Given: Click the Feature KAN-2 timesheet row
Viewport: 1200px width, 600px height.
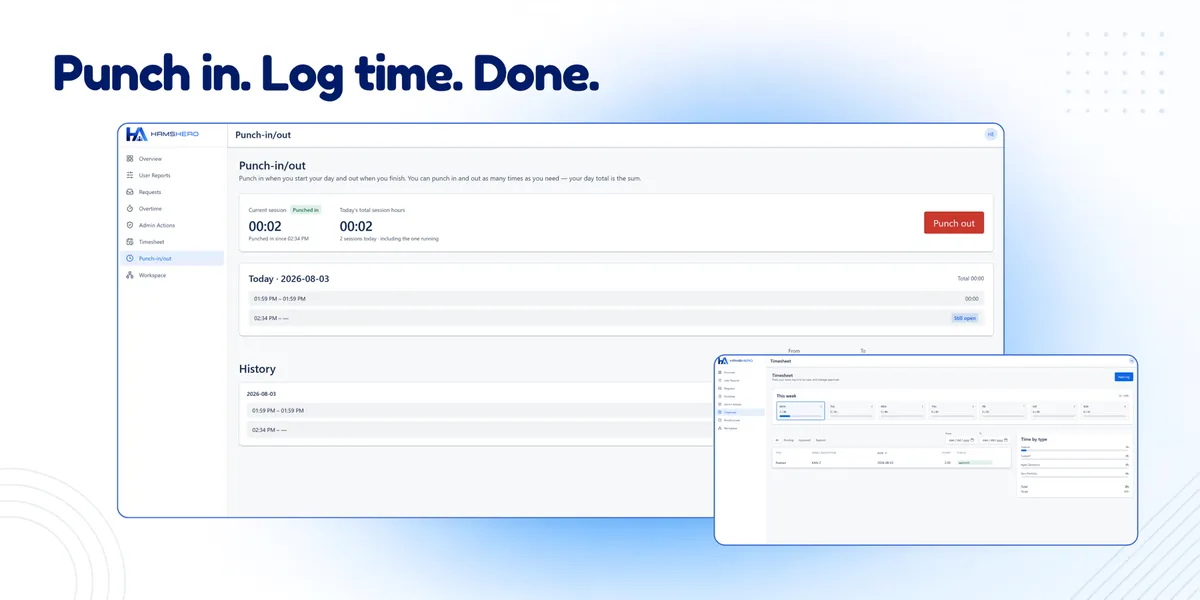Looking at the screenshot, I should point(891,463).
